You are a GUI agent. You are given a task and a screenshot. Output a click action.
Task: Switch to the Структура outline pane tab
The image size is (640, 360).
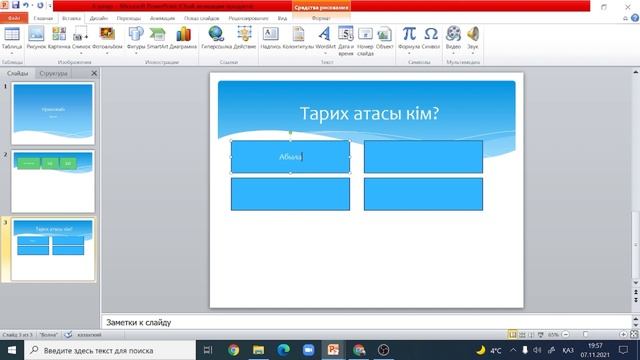coord(53,73)
